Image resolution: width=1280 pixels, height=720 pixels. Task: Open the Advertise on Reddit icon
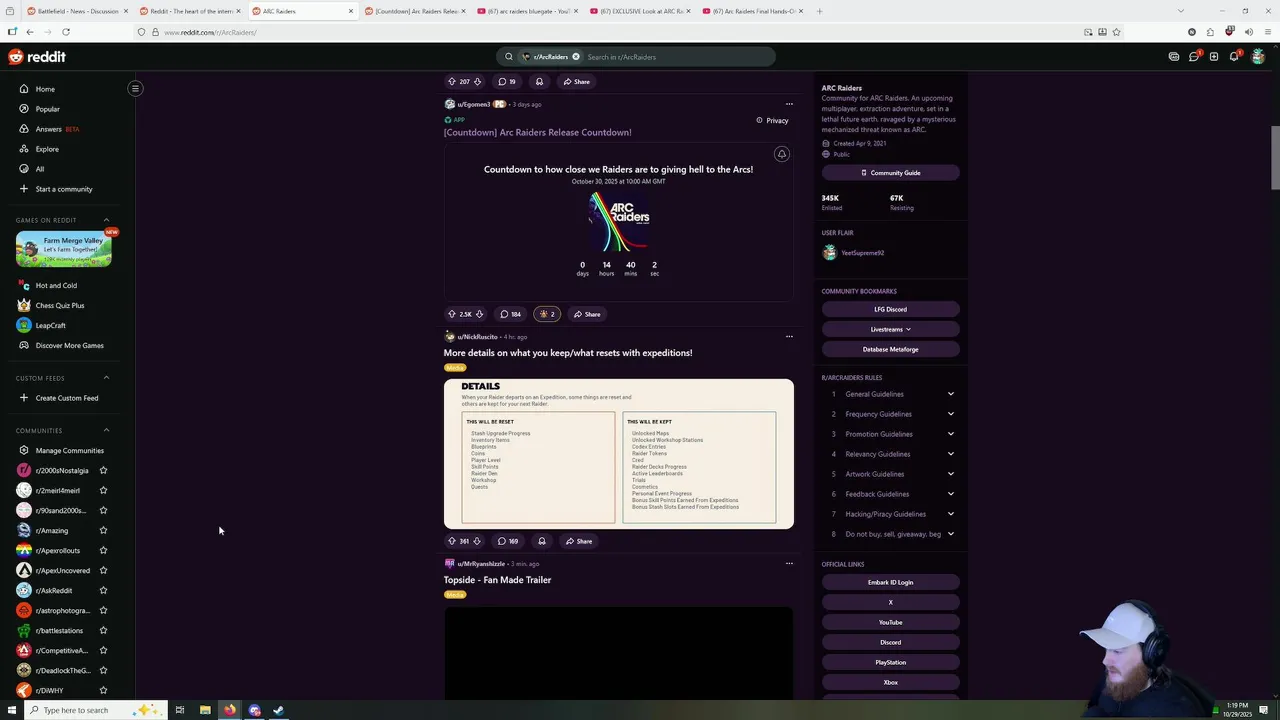tap(1174, 57)
